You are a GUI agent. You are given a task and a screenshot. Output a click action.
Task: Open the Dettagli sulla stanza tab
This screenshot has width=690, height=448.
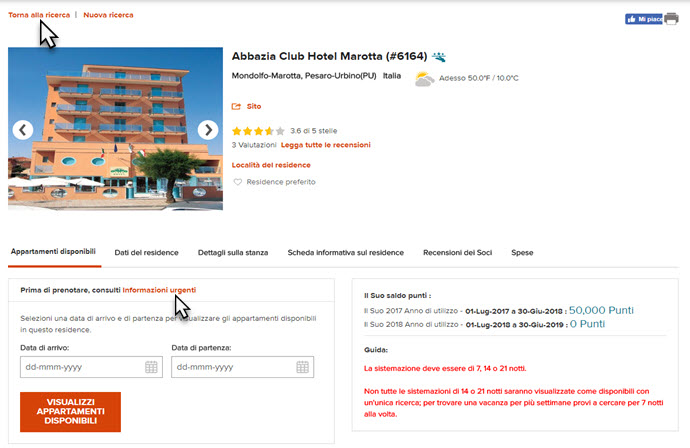click(x=233, y=253)
